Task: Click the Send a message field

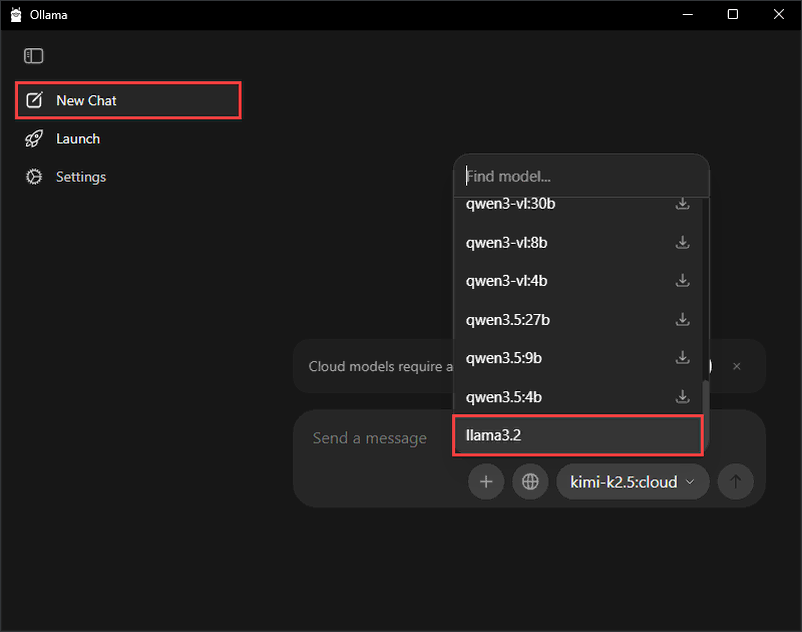Action: (x=370, y=438)
